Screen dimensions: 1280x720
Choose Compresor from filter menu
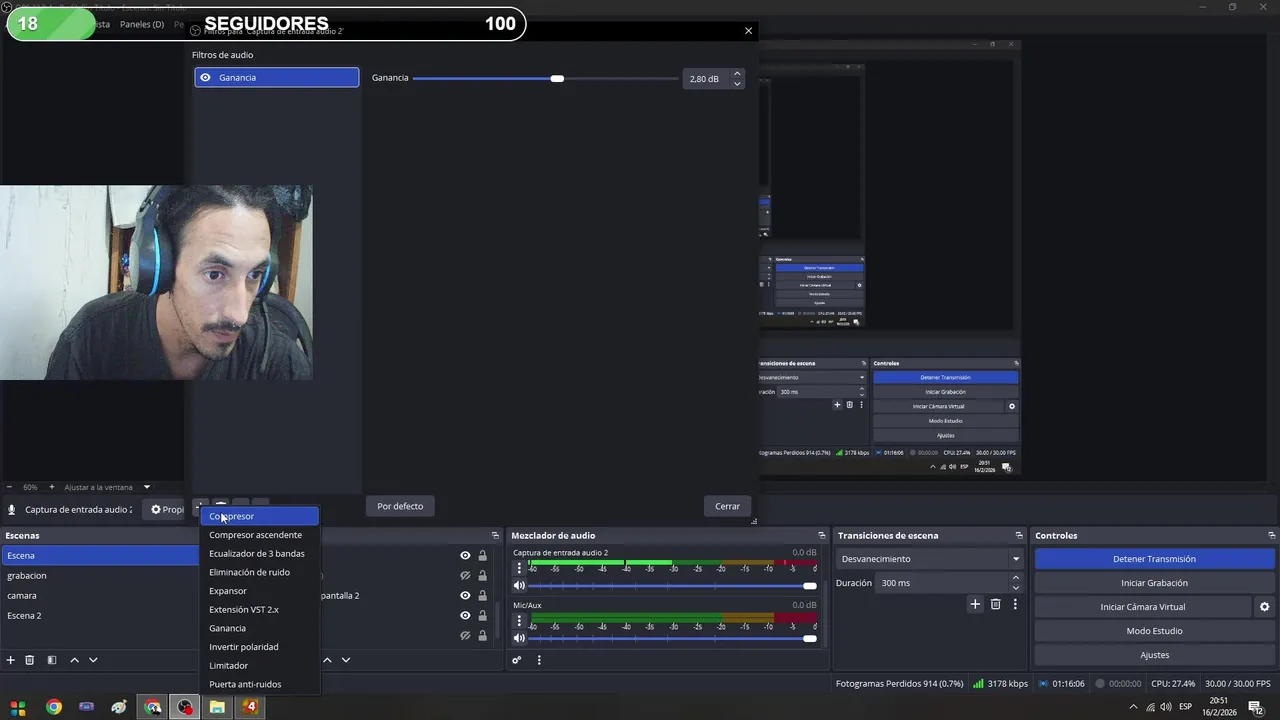[260, 516]
